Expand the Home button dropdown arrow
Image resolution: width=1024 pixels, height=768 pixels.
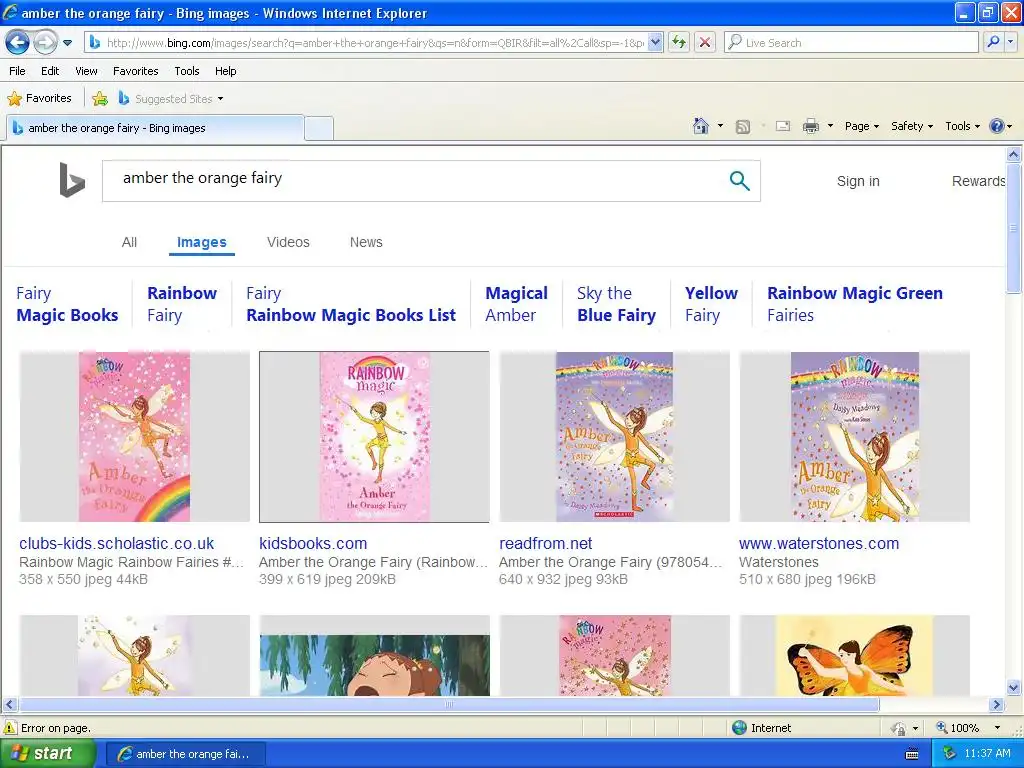[x=720, y=126]
